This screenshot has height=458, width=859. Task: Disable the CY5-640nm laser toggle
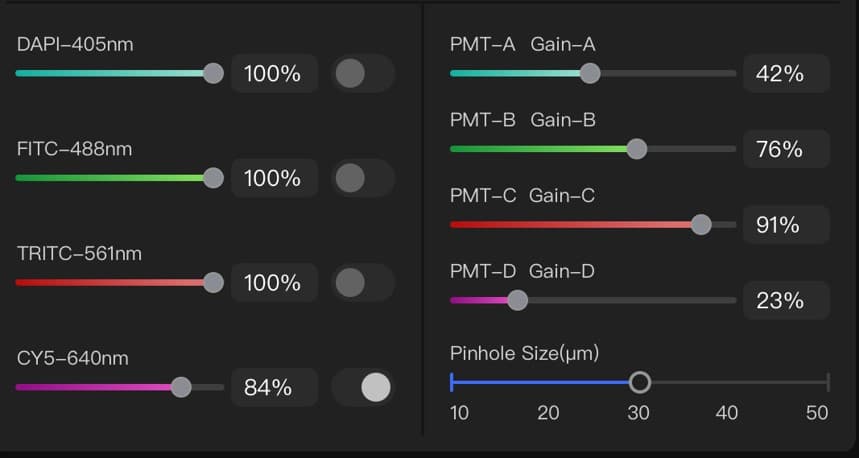point(362,387)
